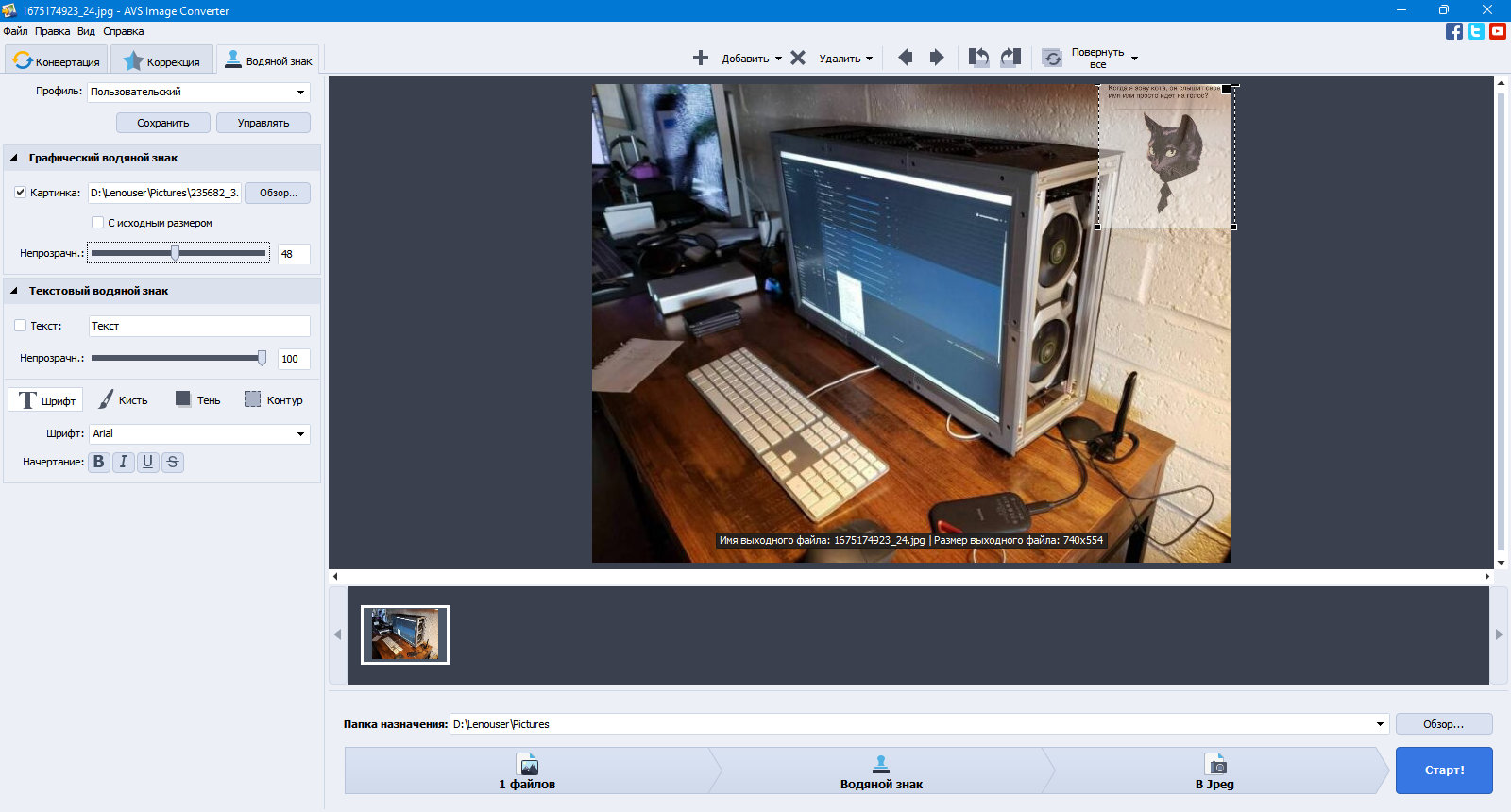Enable the Текст watermark checkbox
The height and width of the screenshot is (812, 1511).
coord(20,326)
